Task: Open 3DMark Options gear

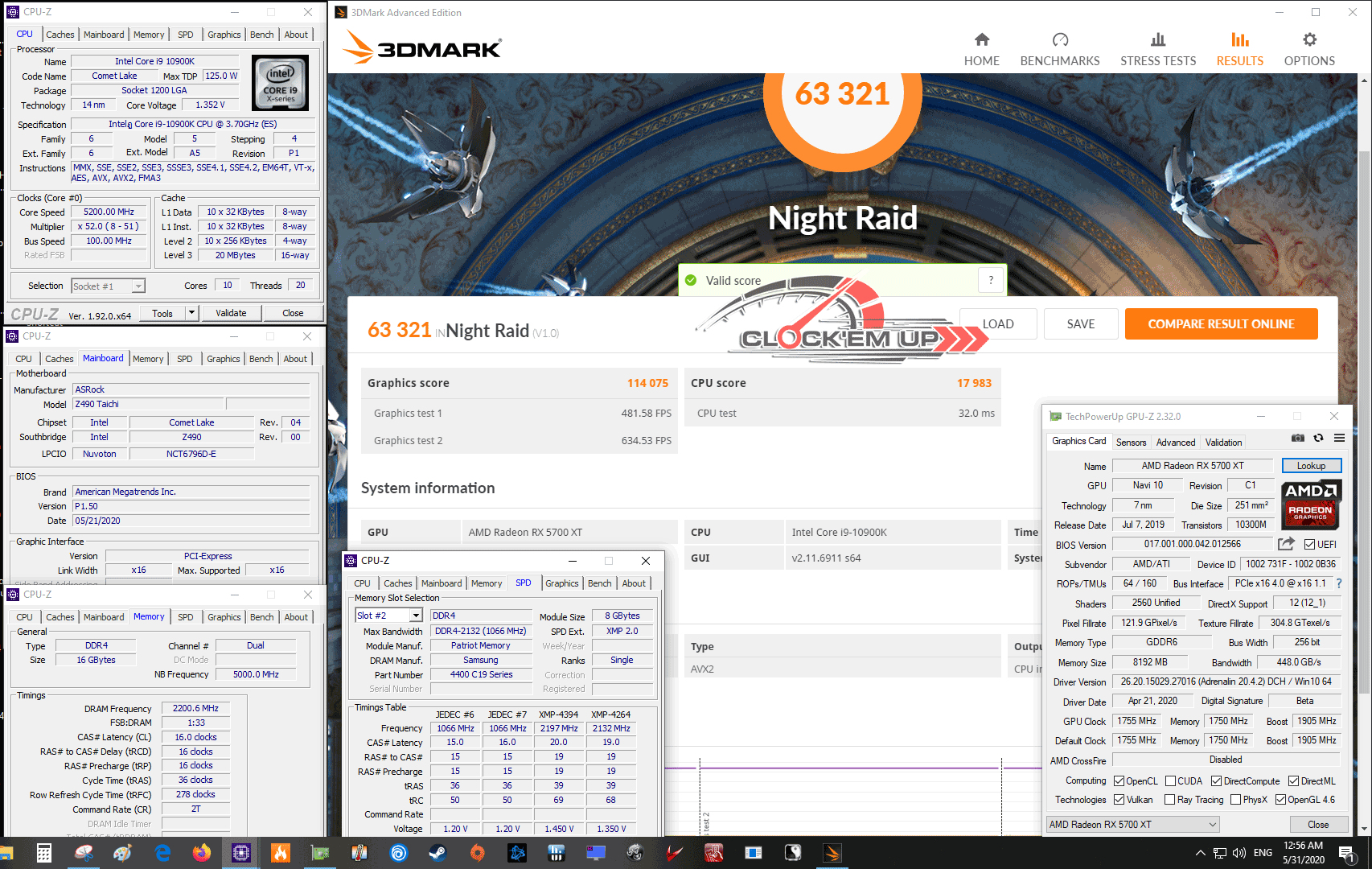Action: pos(1308,49)
